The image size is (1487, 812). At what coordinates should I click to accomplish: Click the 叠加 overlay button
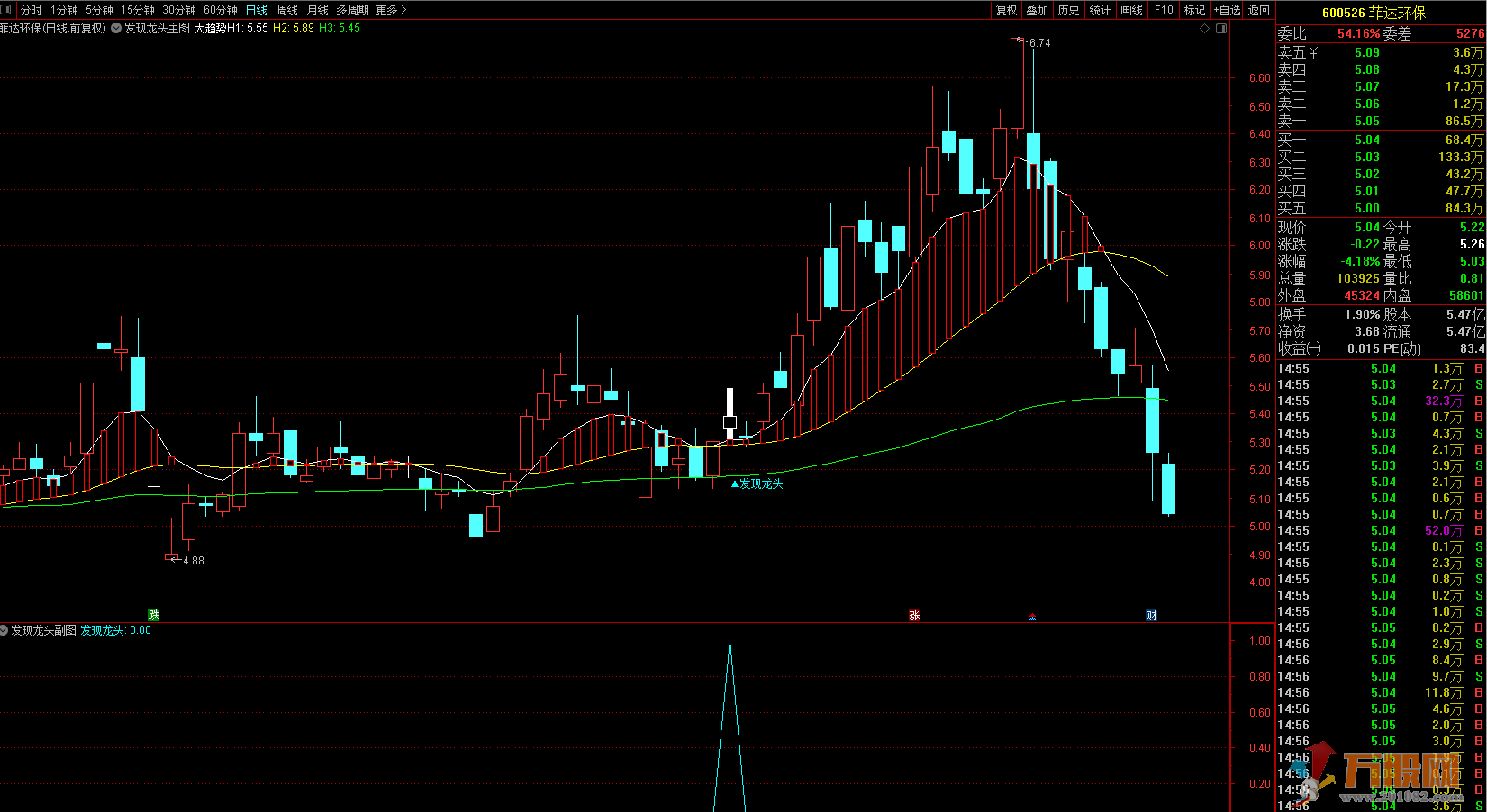tap(1038, 10)
